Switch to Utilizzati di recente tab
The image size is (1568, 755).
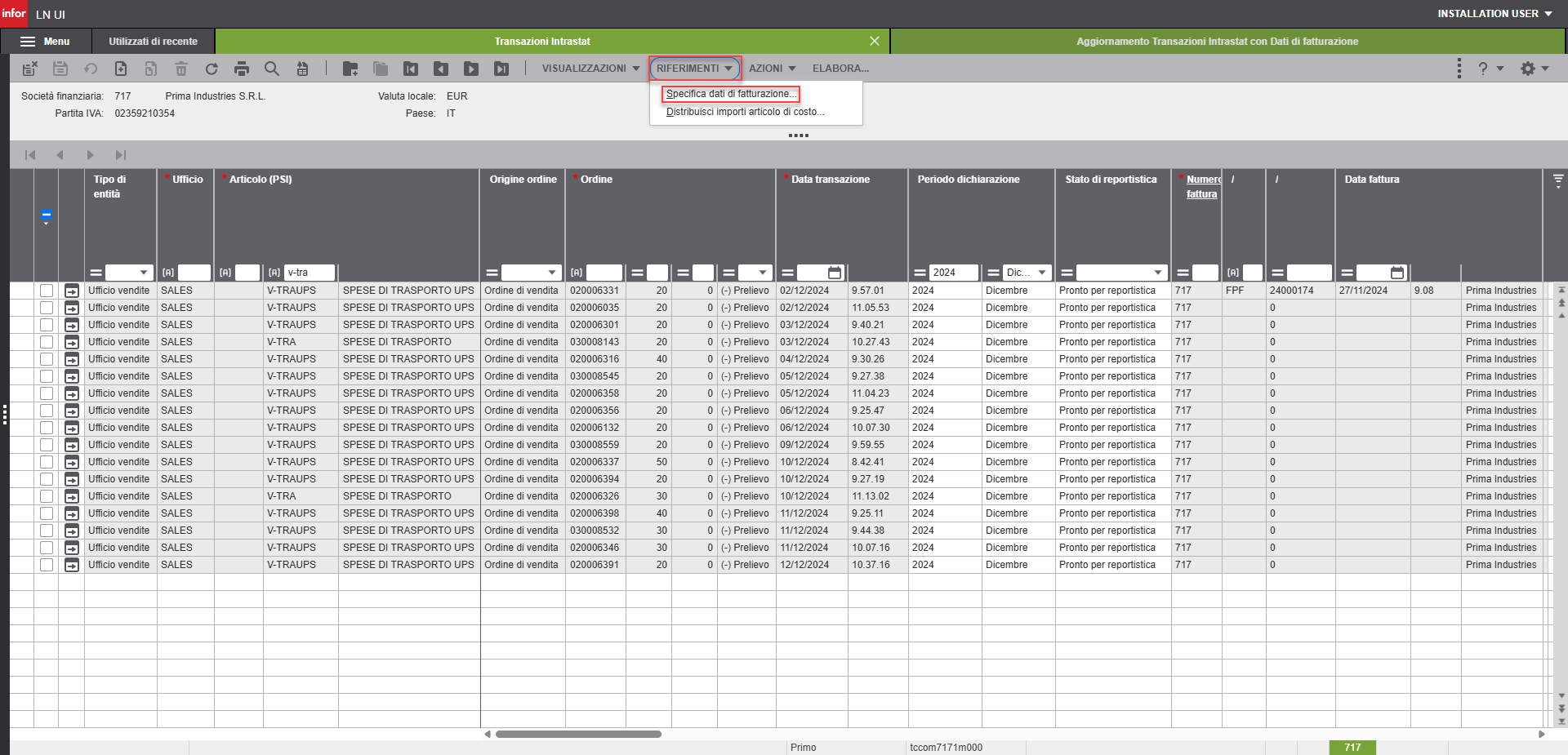pos(153,42)
